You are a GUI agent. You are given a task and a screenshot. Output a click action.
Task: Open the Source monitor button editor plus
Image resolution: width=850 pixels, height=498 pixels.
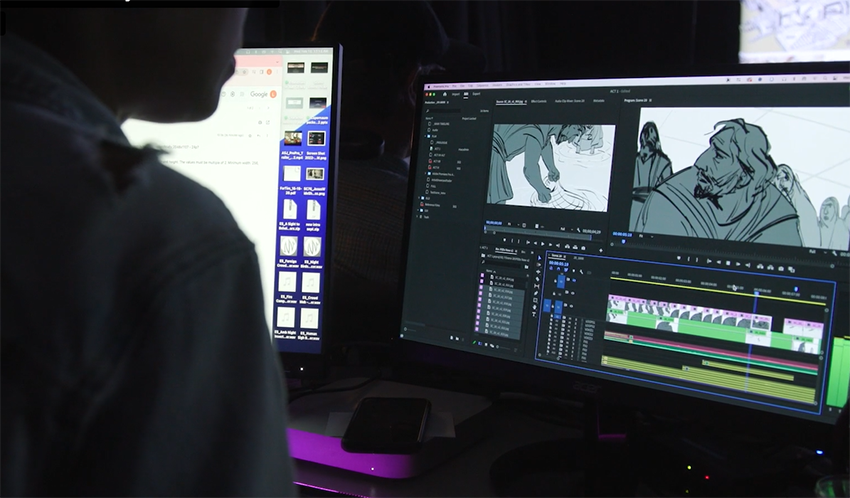[601, 250]
